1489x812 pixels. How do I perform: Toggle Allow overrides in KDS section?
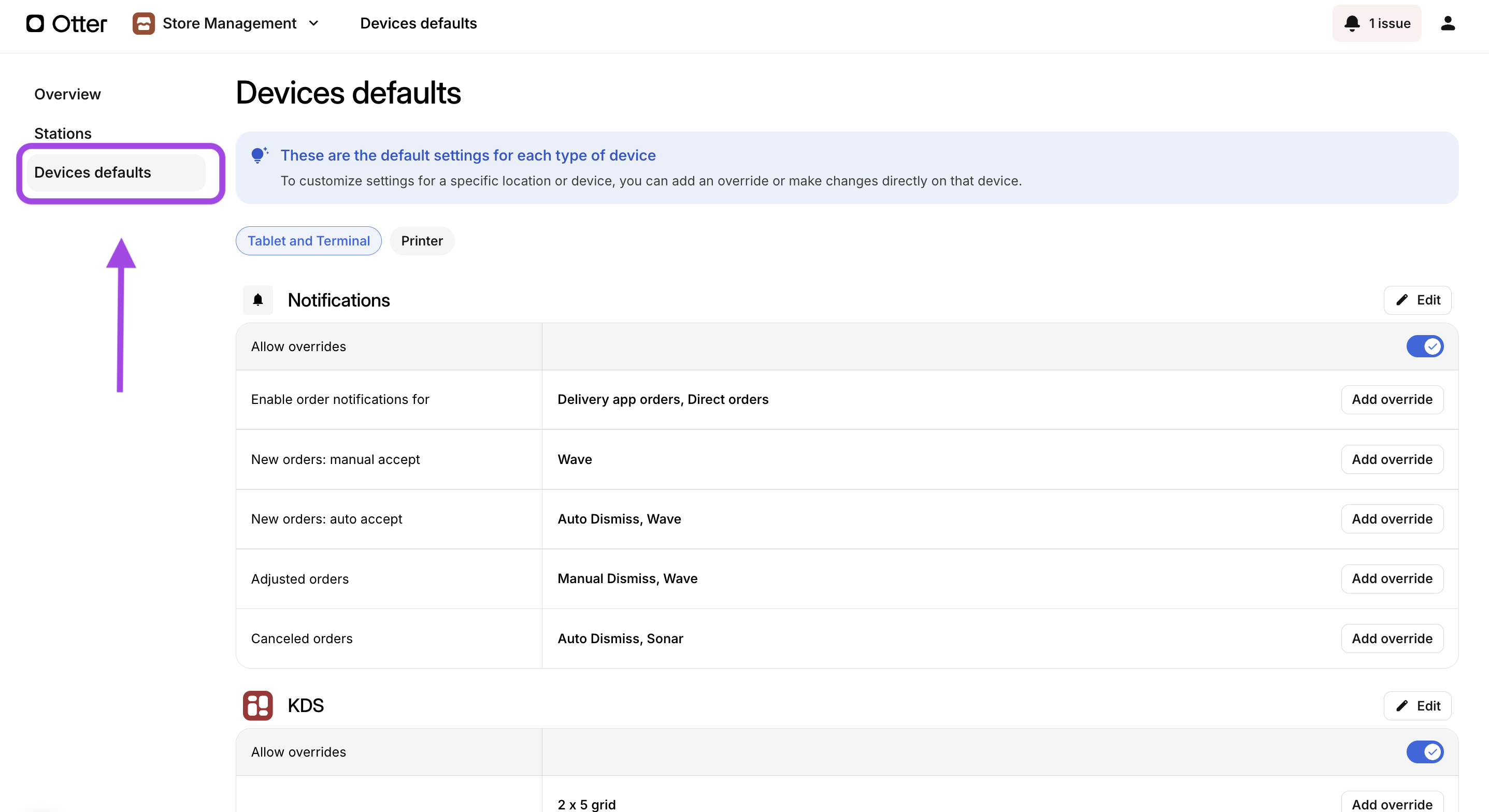[x=1425, y=752]
